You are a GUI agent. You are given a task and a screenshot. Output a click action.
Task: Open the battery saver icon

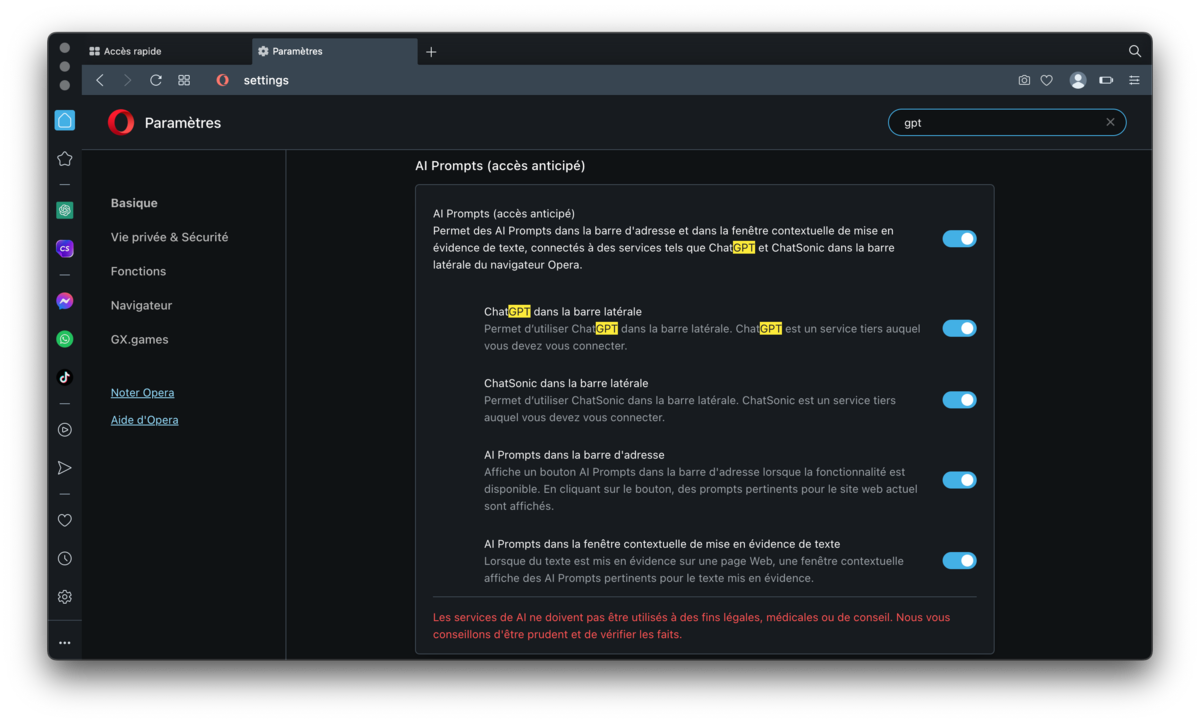tap(1106, 80)
